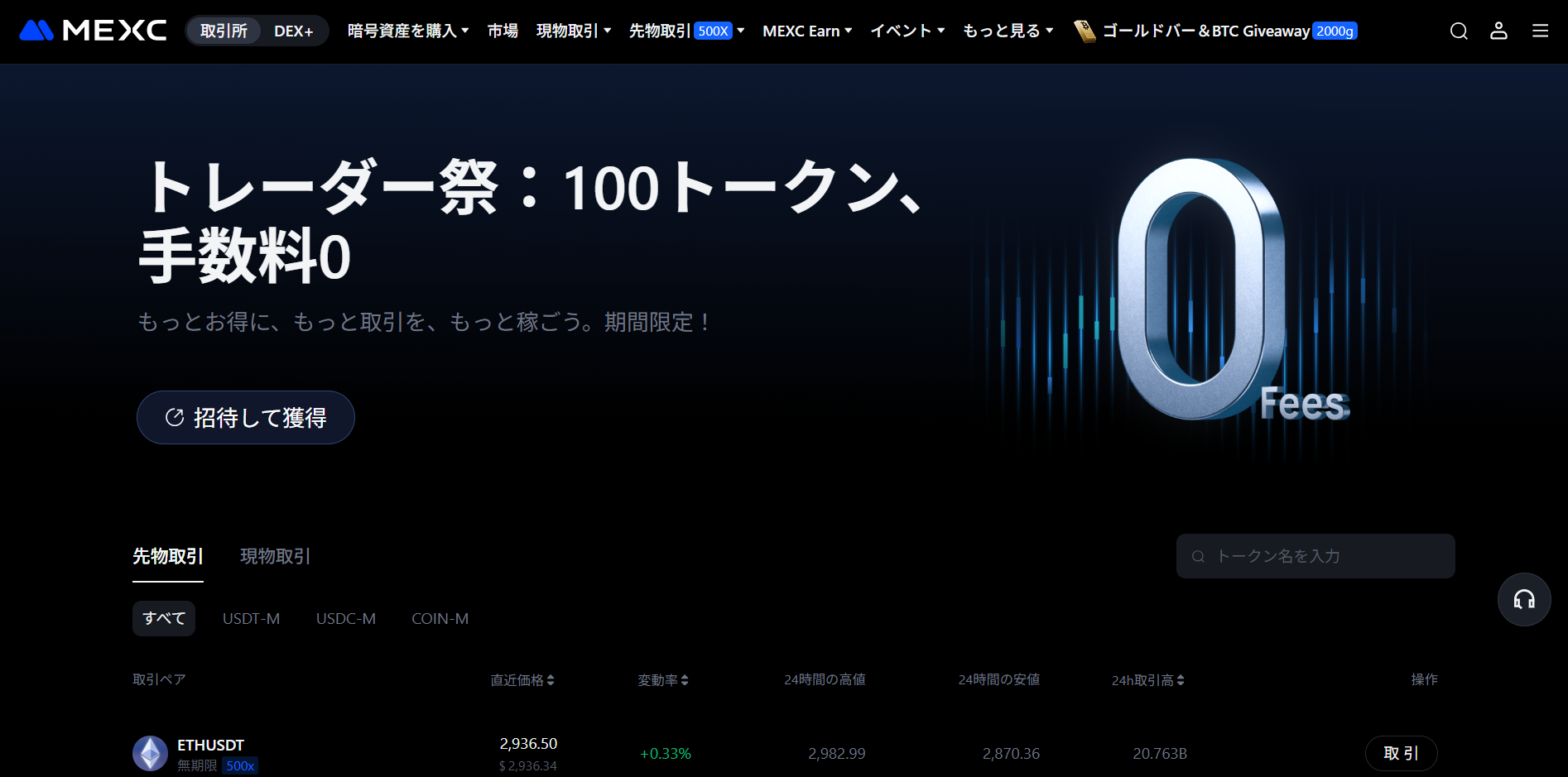Click the invite refresh icon
Image resolution: width=1568 pixels, height=777 pixels.
[x=174, y=417]
